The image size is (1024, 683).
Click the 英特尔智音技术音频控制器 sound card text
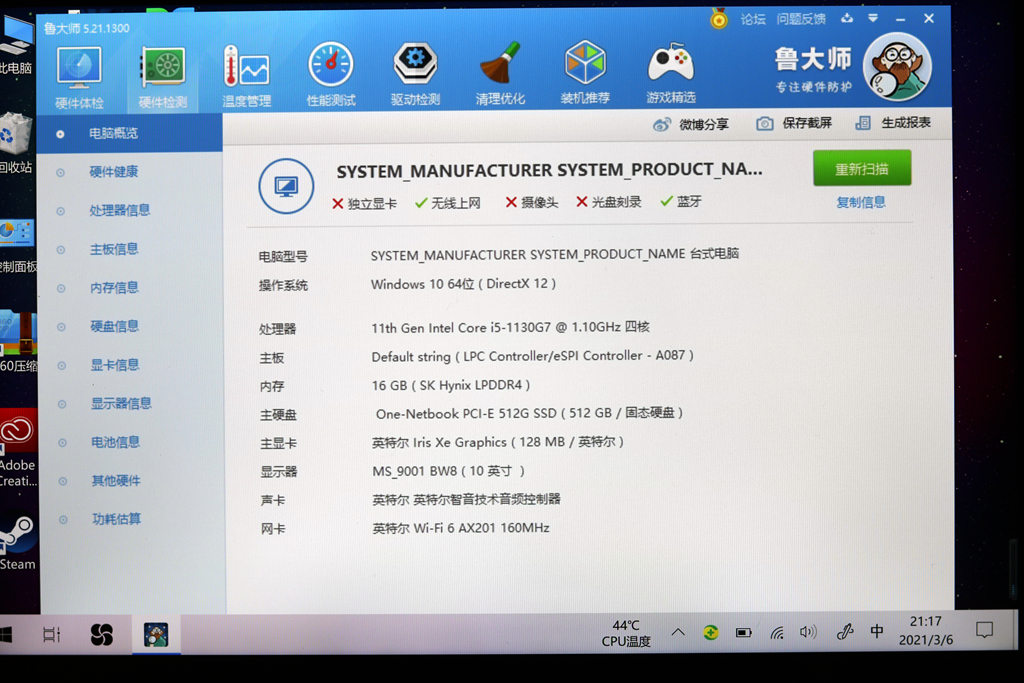coord(466,500)
